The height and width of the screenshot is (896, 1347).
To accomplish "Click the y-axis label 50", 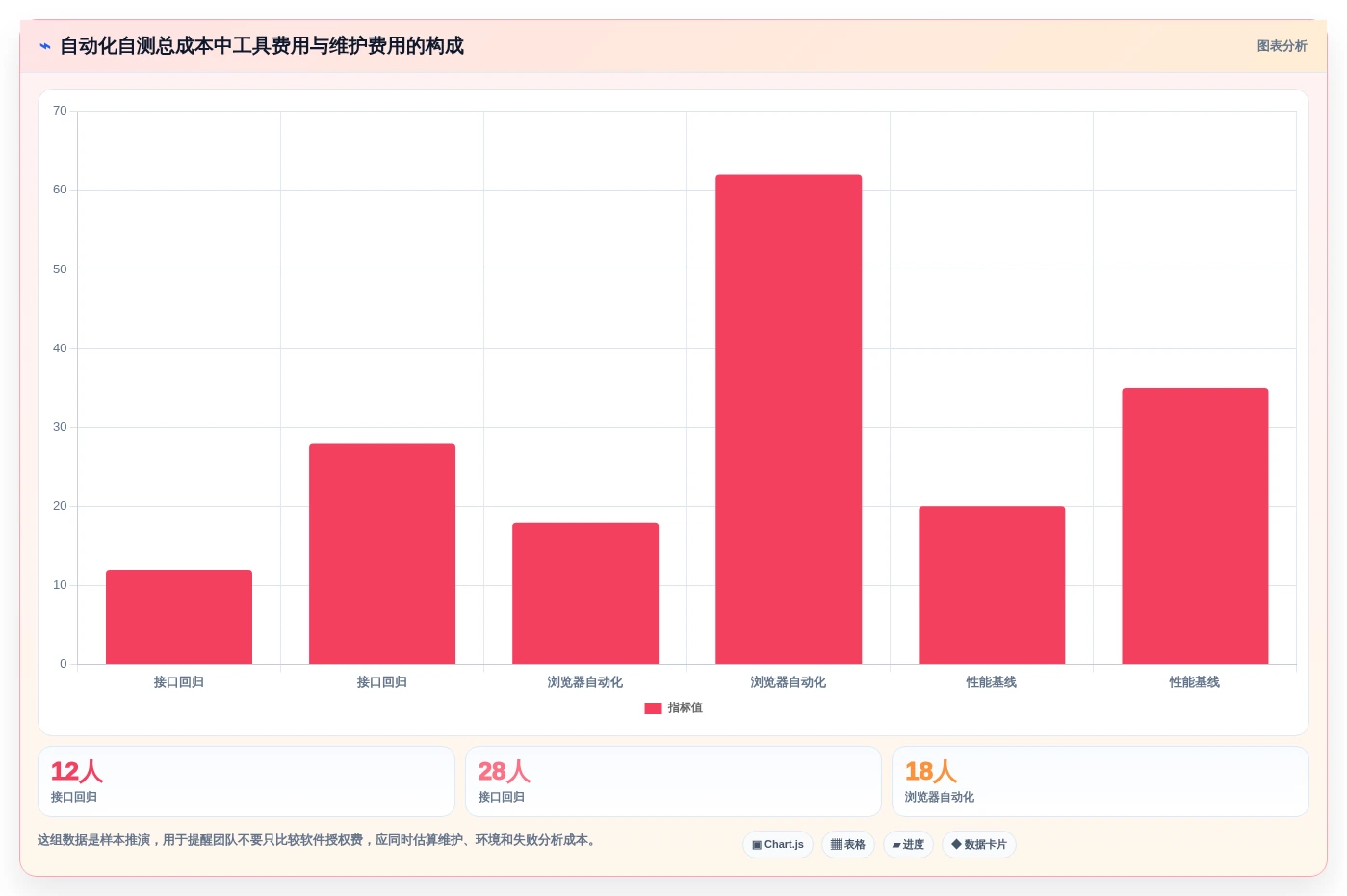I will click(60, 269).
